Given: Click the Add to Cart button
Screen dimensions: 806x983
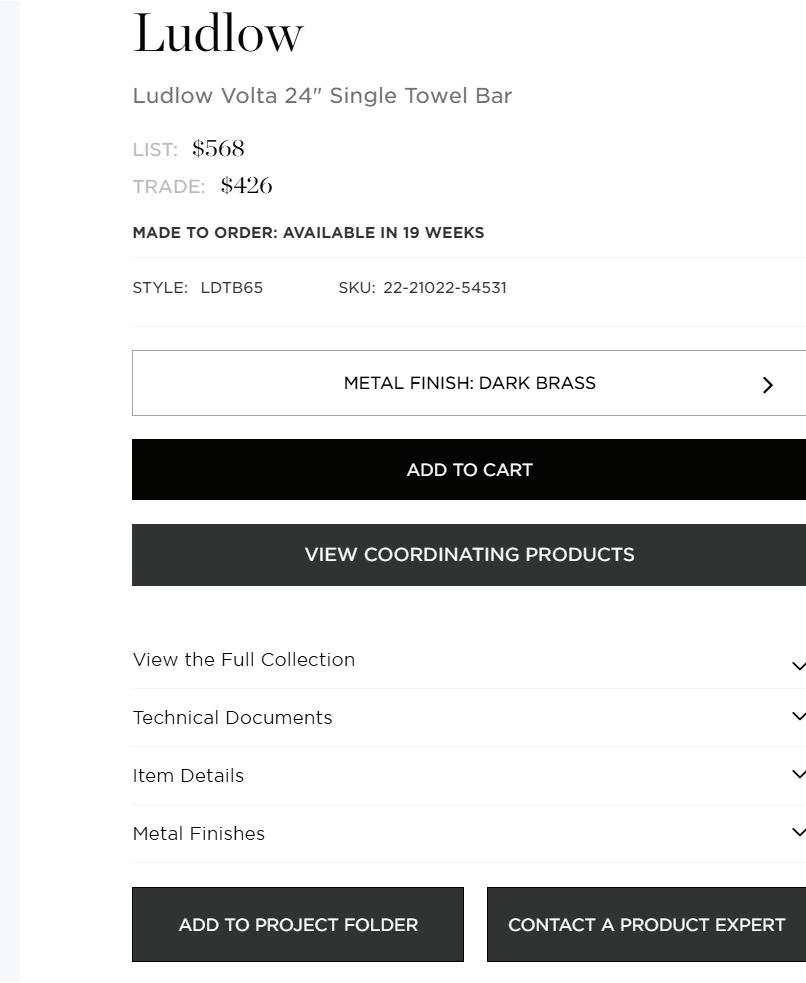Looking at the screenshot, I should coord(469,470).
